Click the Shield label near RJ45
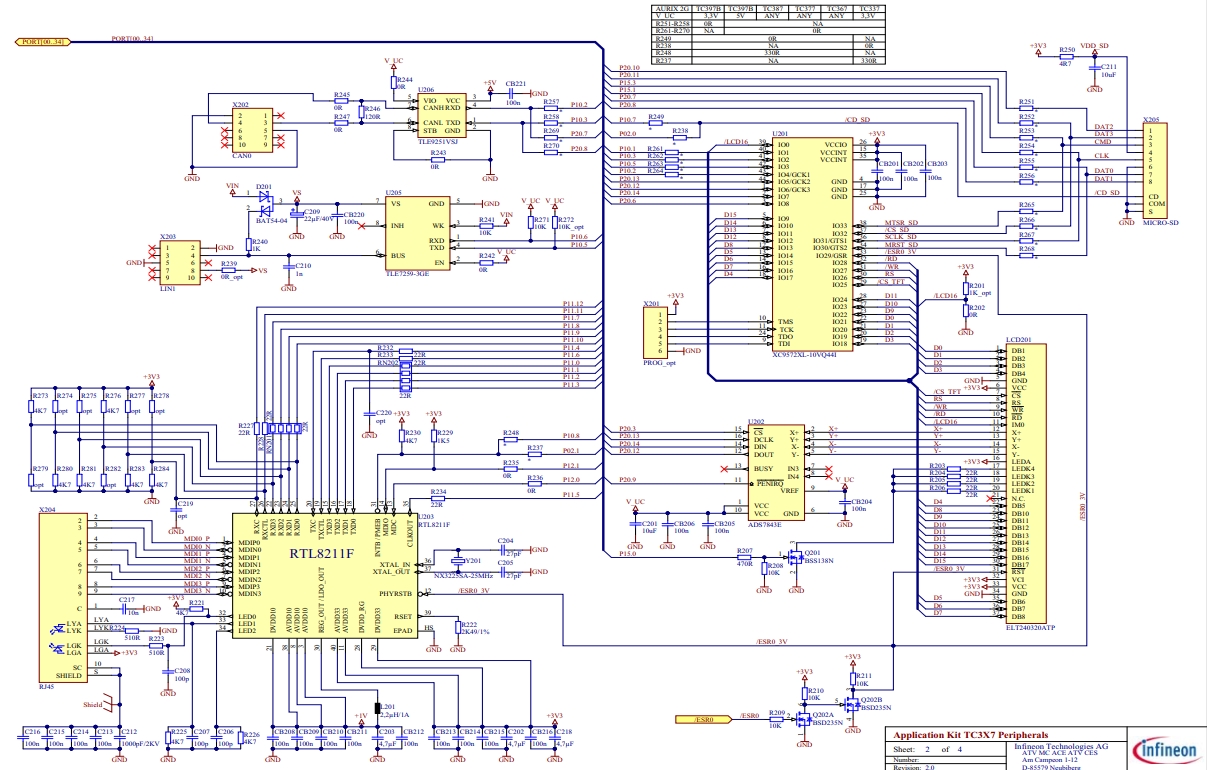Screen dimensions: 1207x770 (92, 705)
